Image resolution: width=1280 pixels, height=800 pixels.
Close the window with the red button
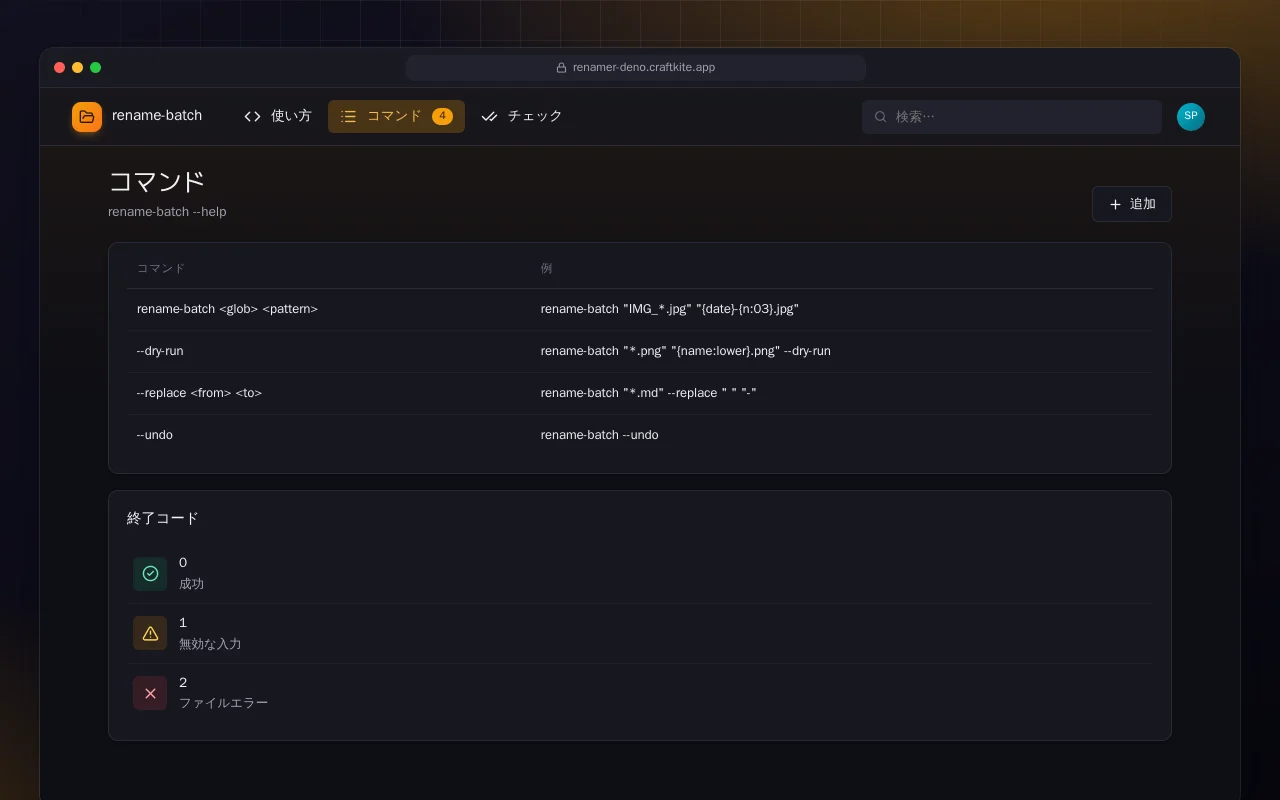(60, 68)
